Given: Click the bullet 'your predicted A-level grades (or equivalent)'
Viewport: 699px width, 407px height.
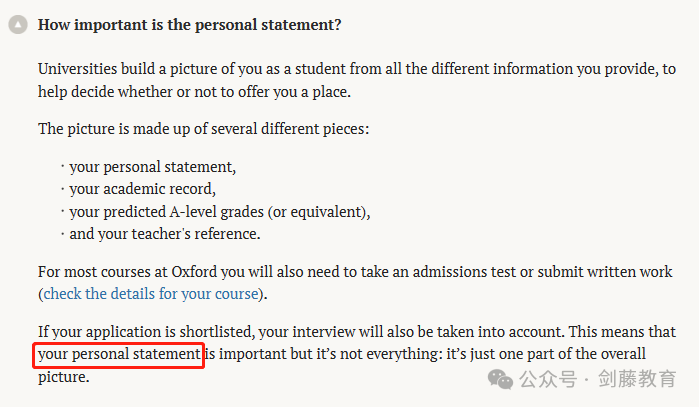Looking at the screenshot, I should [220, 212].
